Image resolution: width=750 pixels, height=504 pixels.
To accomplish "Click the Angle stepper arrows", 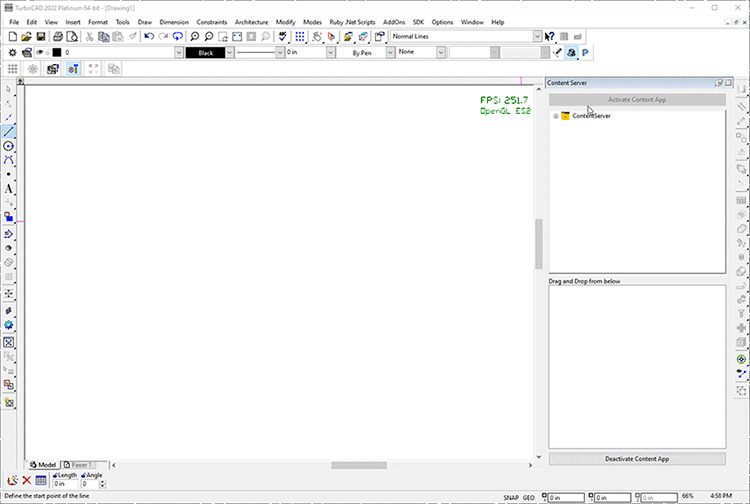I will click(x=102, y=484).
